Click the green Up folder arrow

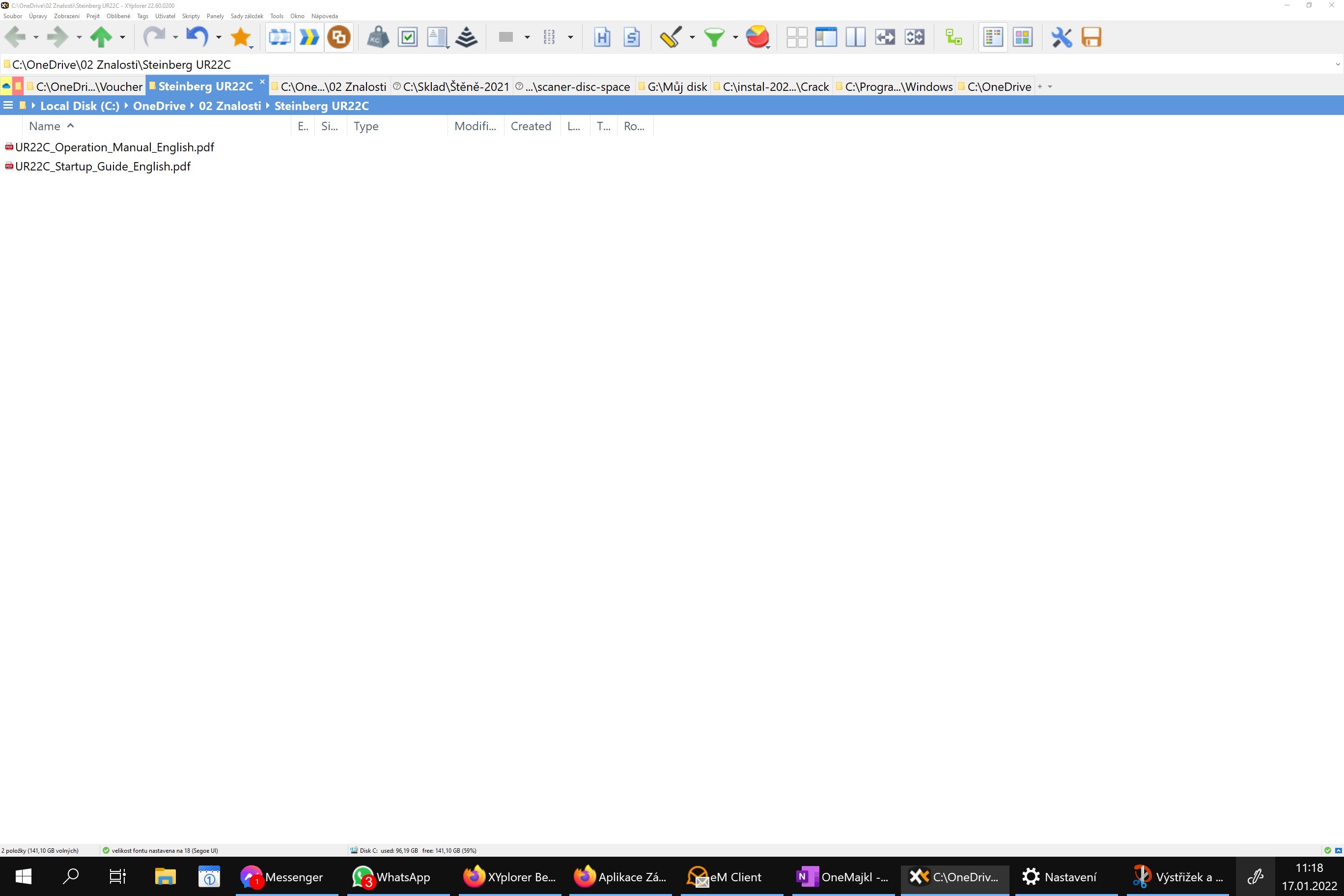[101, 37]
